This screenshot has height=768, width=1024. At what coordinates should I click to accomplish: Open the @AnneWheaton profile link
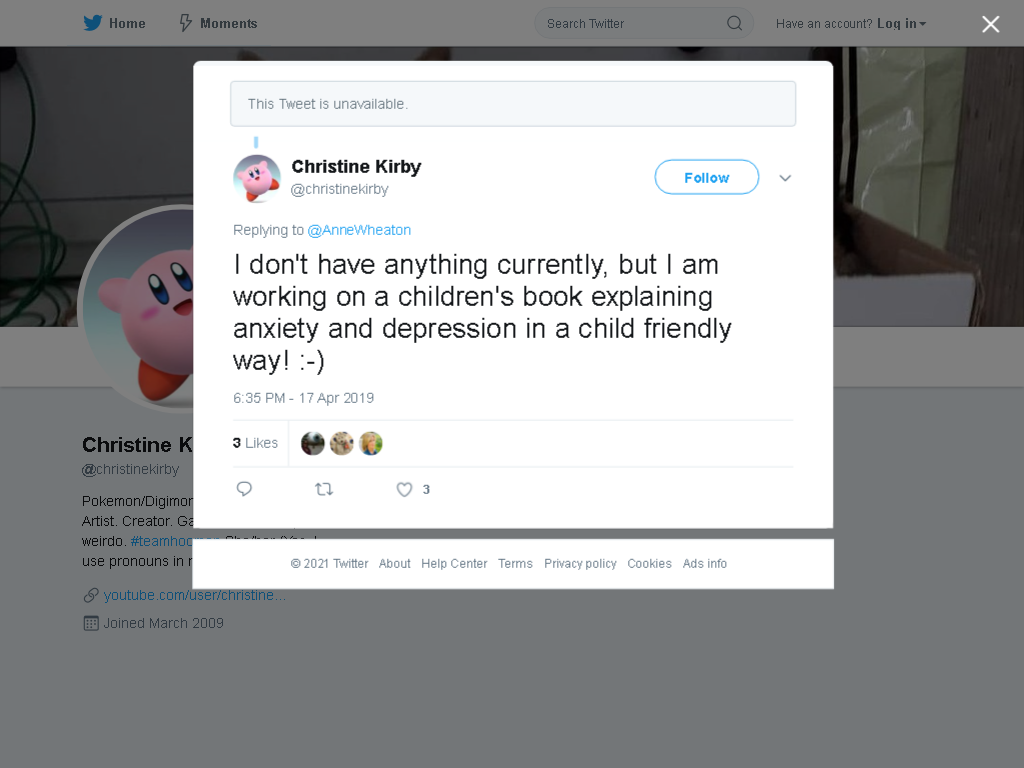click(359, 230)
